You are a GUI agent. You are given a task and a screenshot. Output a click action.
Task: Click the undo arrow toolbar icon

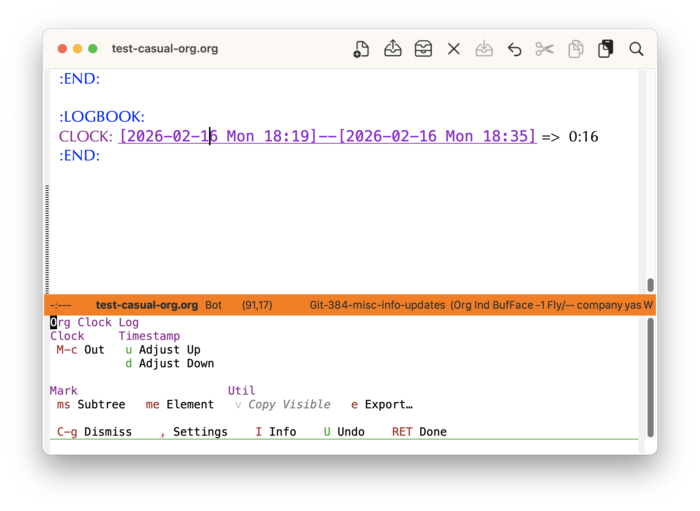514,49
